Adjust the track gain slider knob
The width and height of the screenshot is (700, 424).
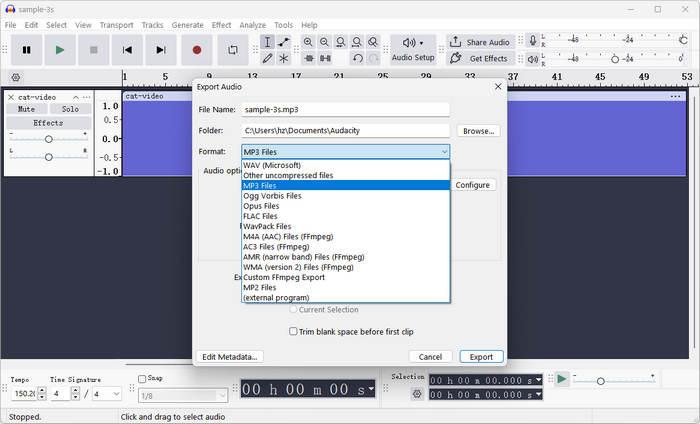(49, 139)
